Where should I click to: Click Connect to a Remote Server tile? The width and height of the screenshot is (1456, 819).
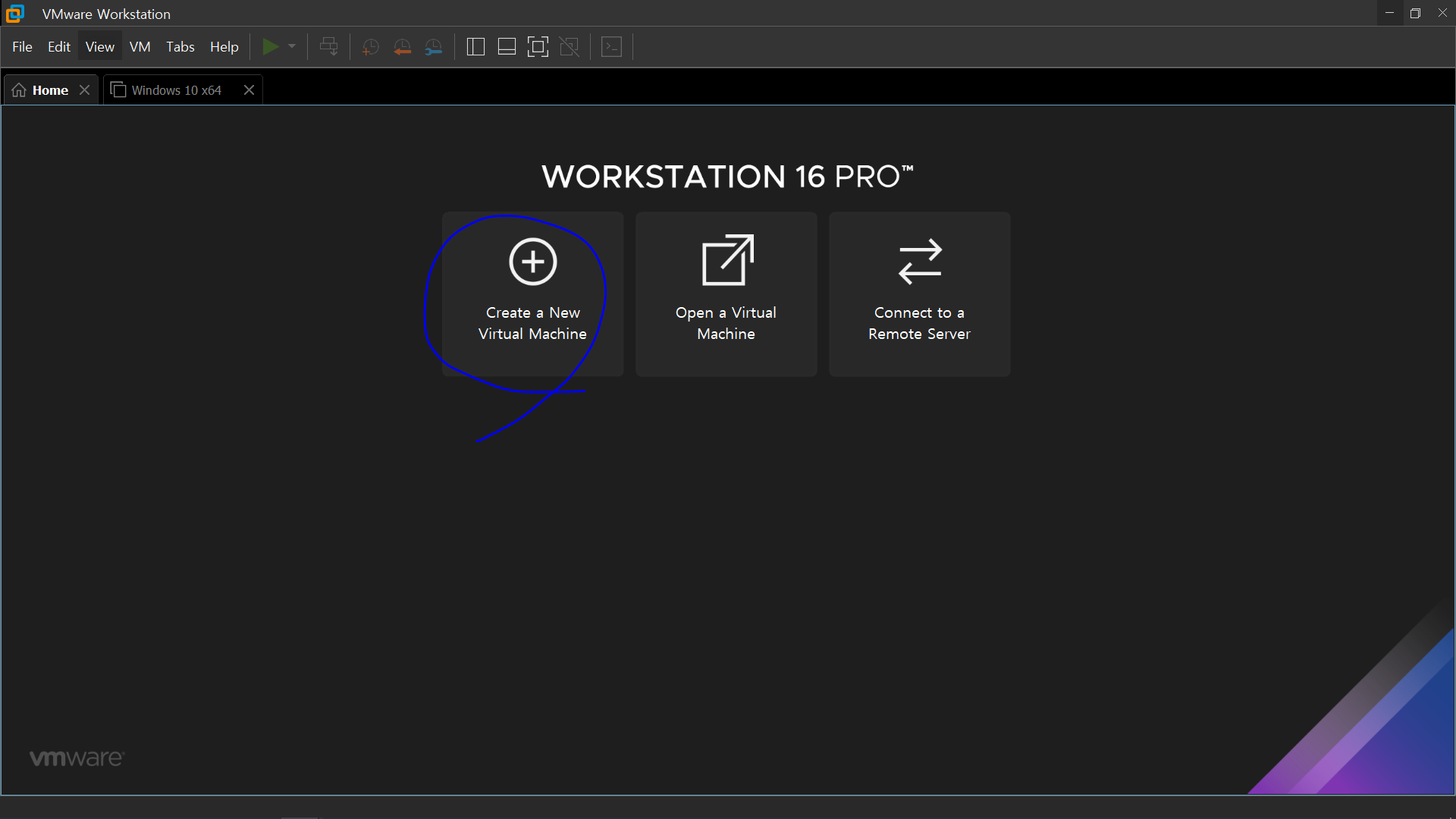pyautogui.click(x=919, y=294)
